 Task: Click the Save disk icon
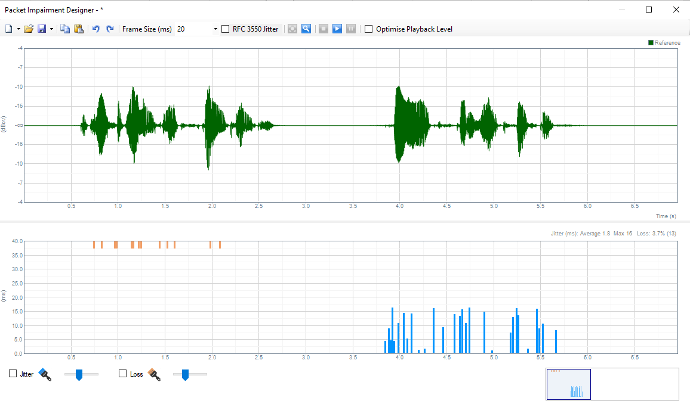42,29
